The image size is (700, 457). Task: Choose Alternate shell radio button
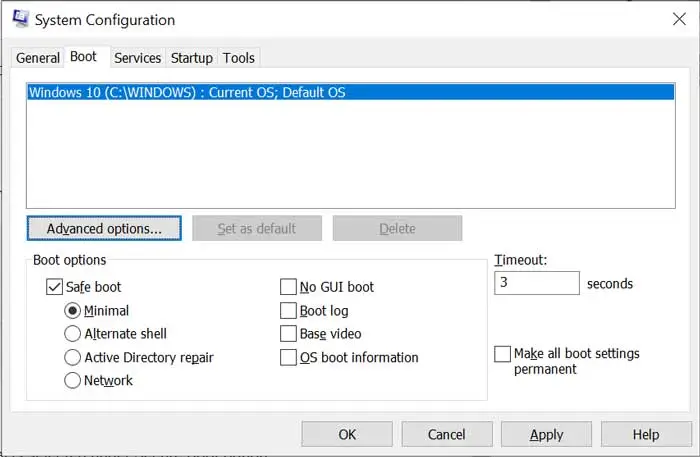(x=73, y=334)
